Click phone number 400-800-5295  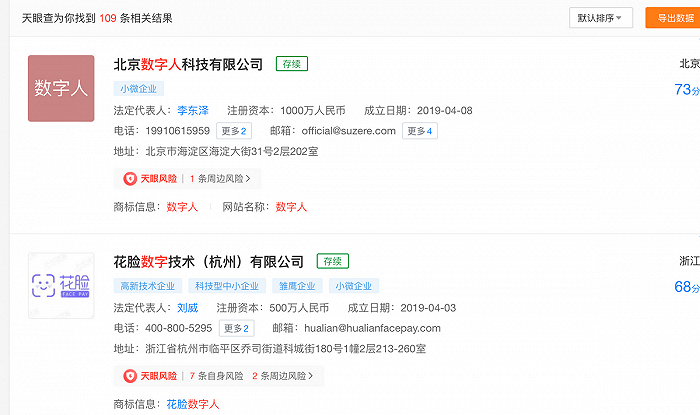tap(179, 328)
